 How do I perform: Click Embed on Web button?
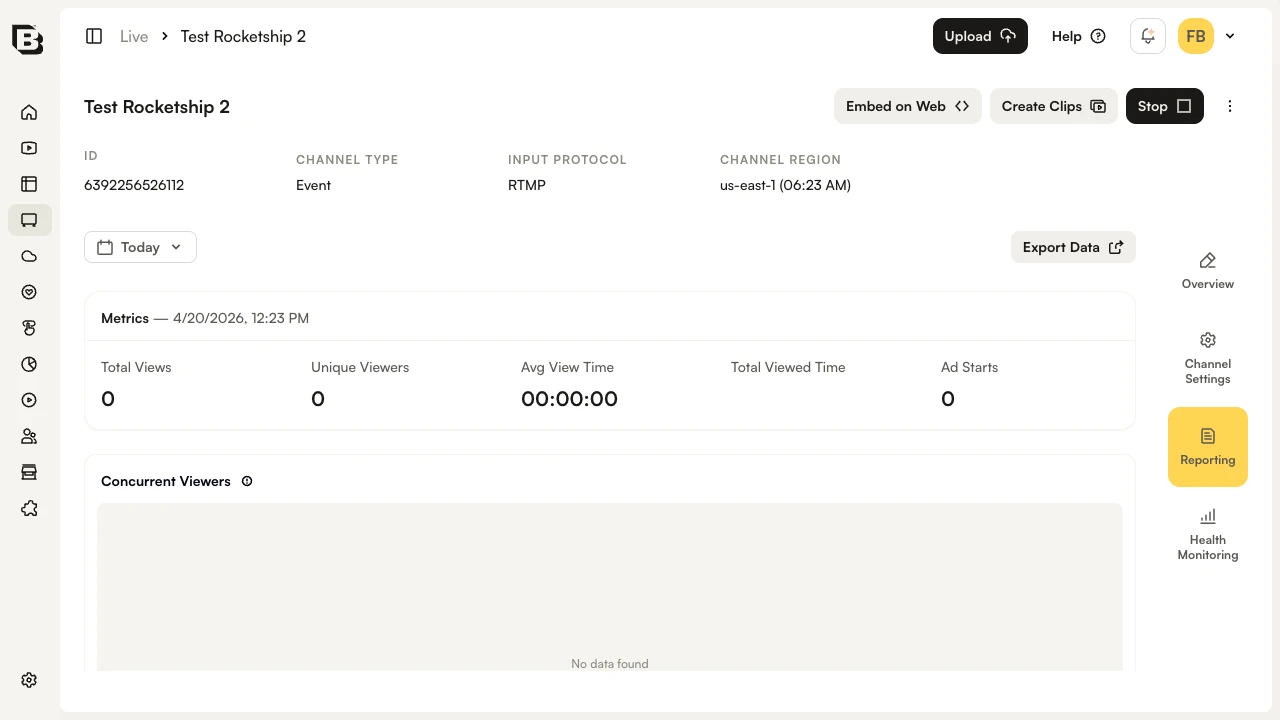click(x=908, y=106)
